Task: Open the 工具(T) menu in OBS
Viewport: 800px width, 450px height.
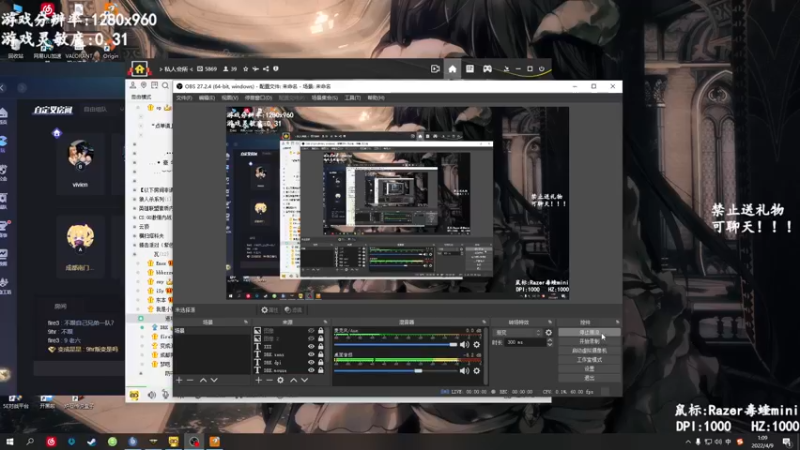Action: [x=353, y=97]
